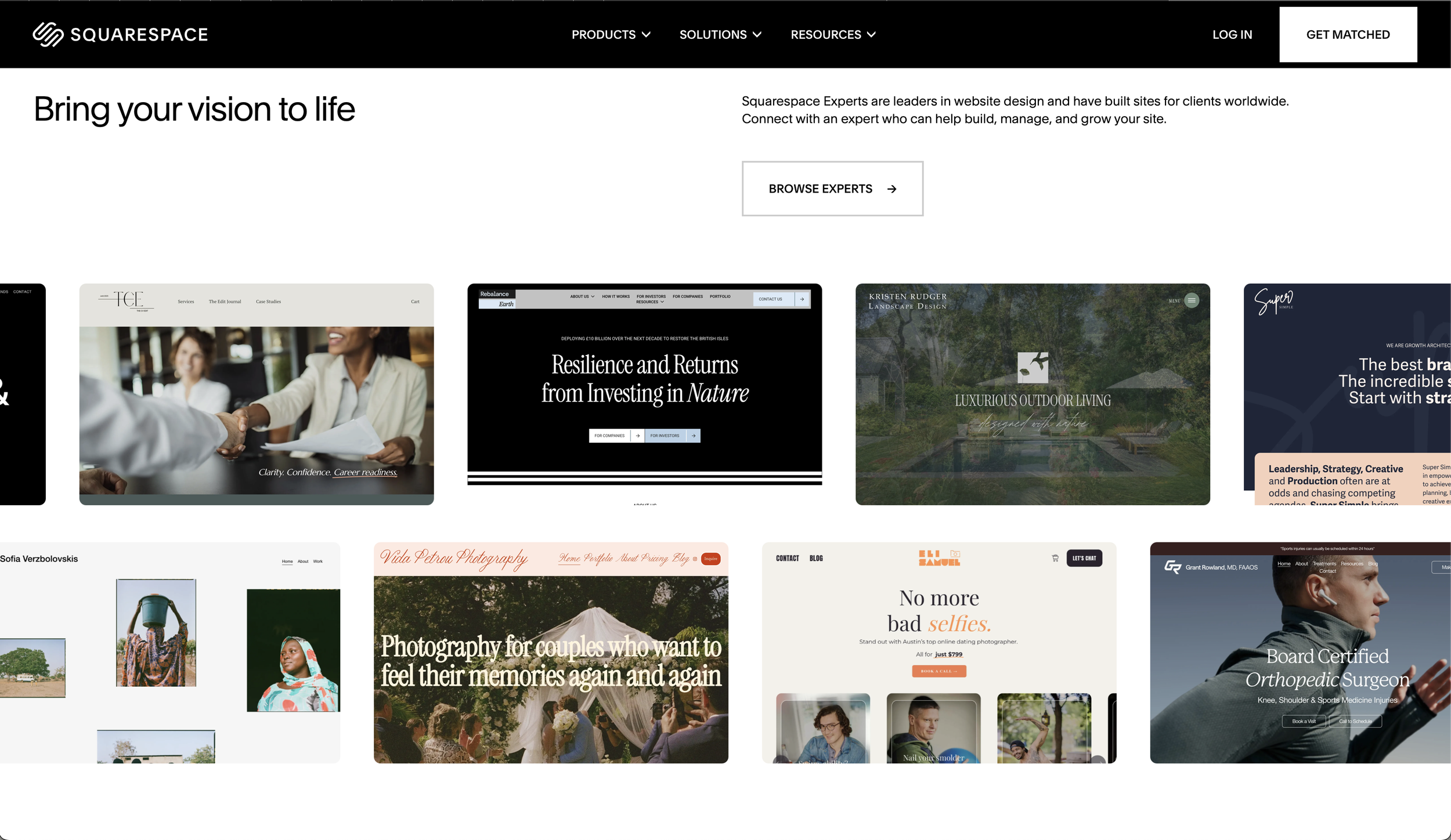Click the arrow icon beside Contact Us on Rebalance Earth
The image size is (1451, 840).
pos(802,299)
